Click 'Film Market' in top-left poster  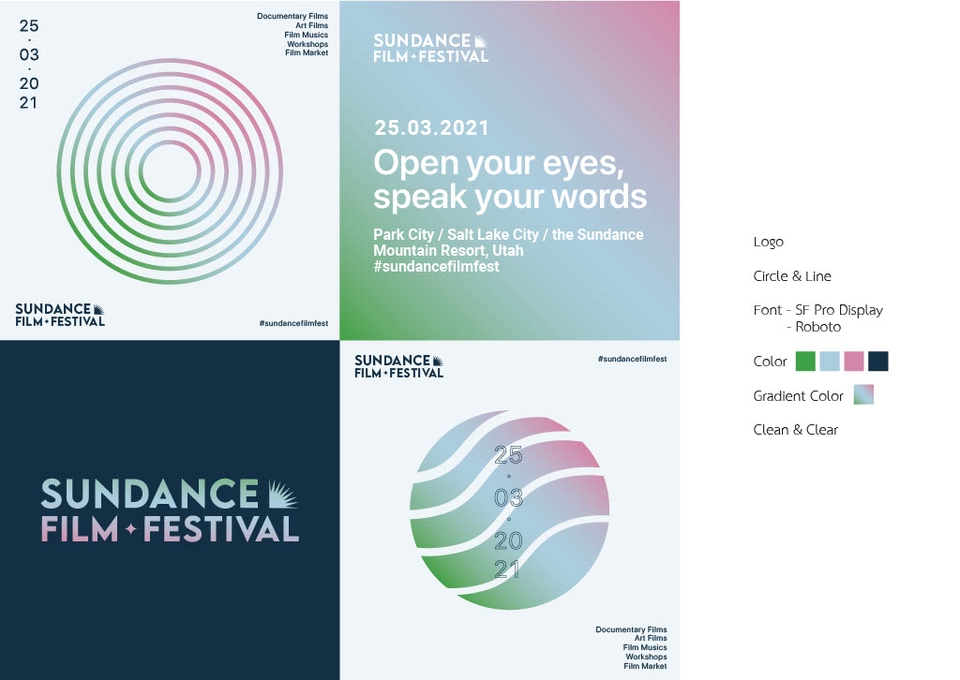[307, 53]
